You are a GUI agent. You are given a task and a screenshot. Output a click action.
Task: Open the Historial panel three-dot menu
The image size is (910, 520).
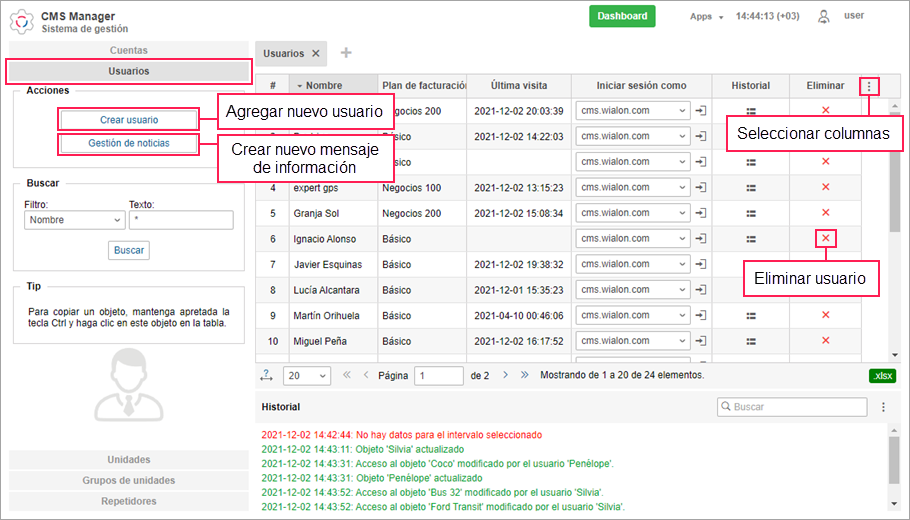tap(883, 407)
